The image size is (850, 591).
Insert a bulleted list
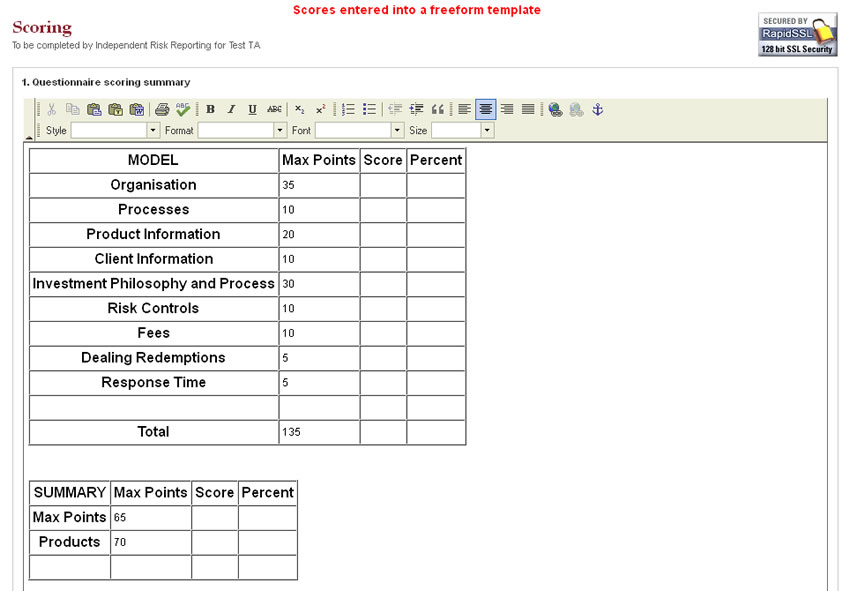coord(369,110)
